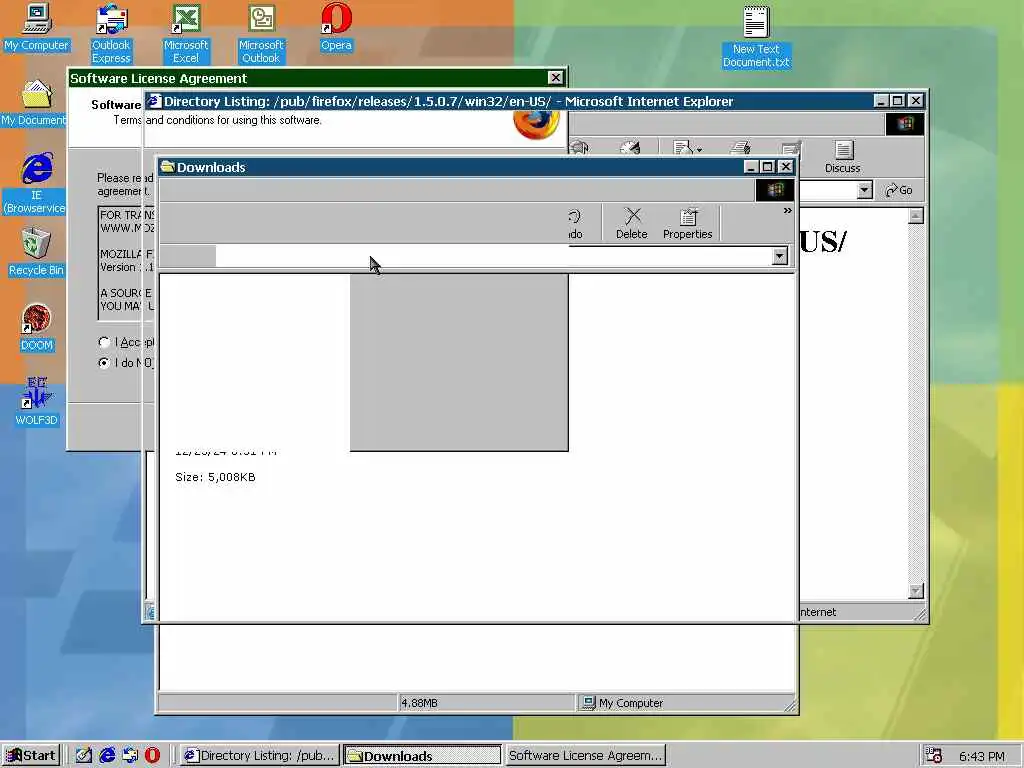
Task: Select the WOLF3D desktop shortcut
Action: pos(37,402)
